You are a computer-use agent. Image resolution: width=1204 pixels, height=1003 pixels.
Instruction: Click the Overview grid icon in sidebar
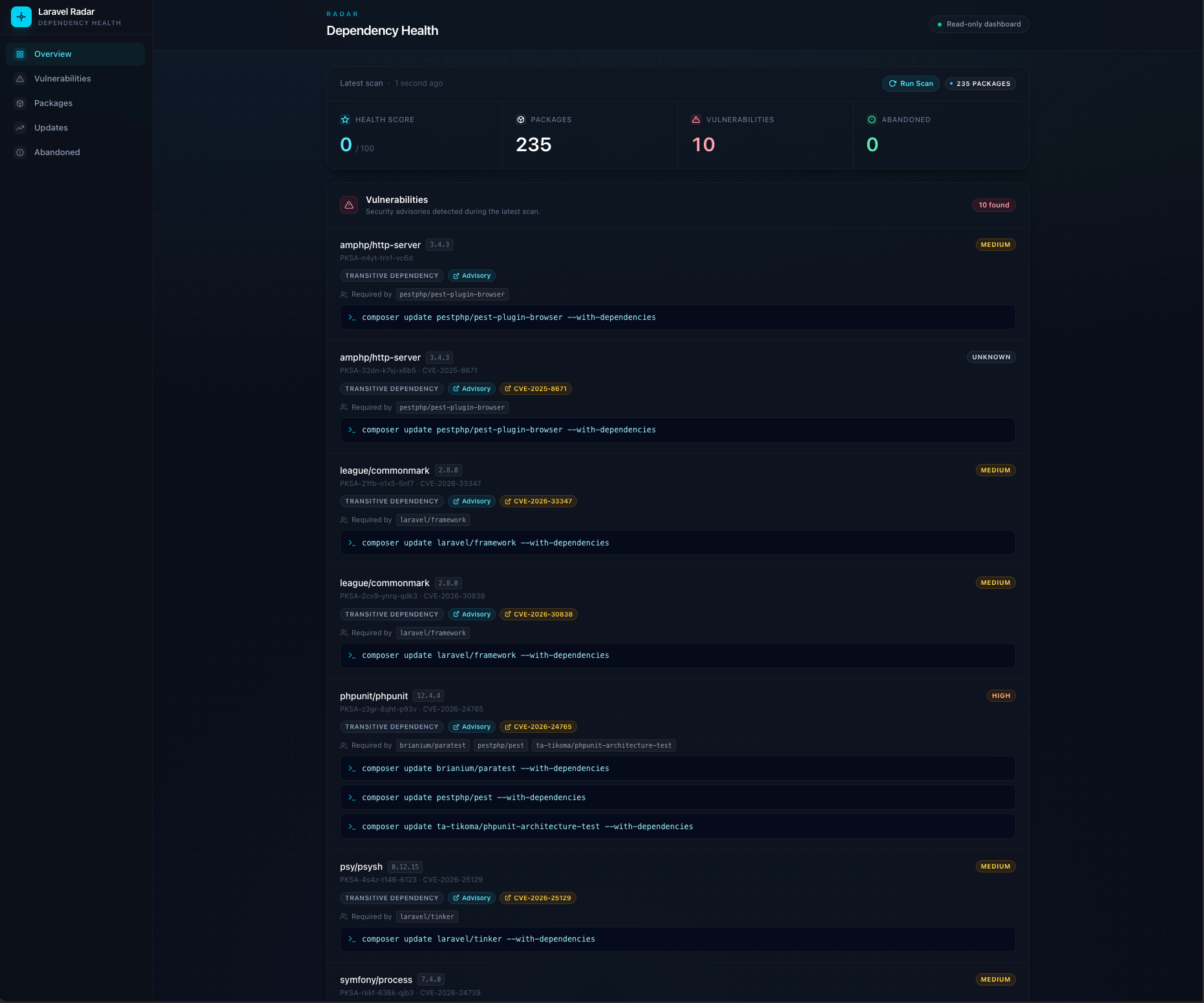pyautogui.click(x=20, y=54)
